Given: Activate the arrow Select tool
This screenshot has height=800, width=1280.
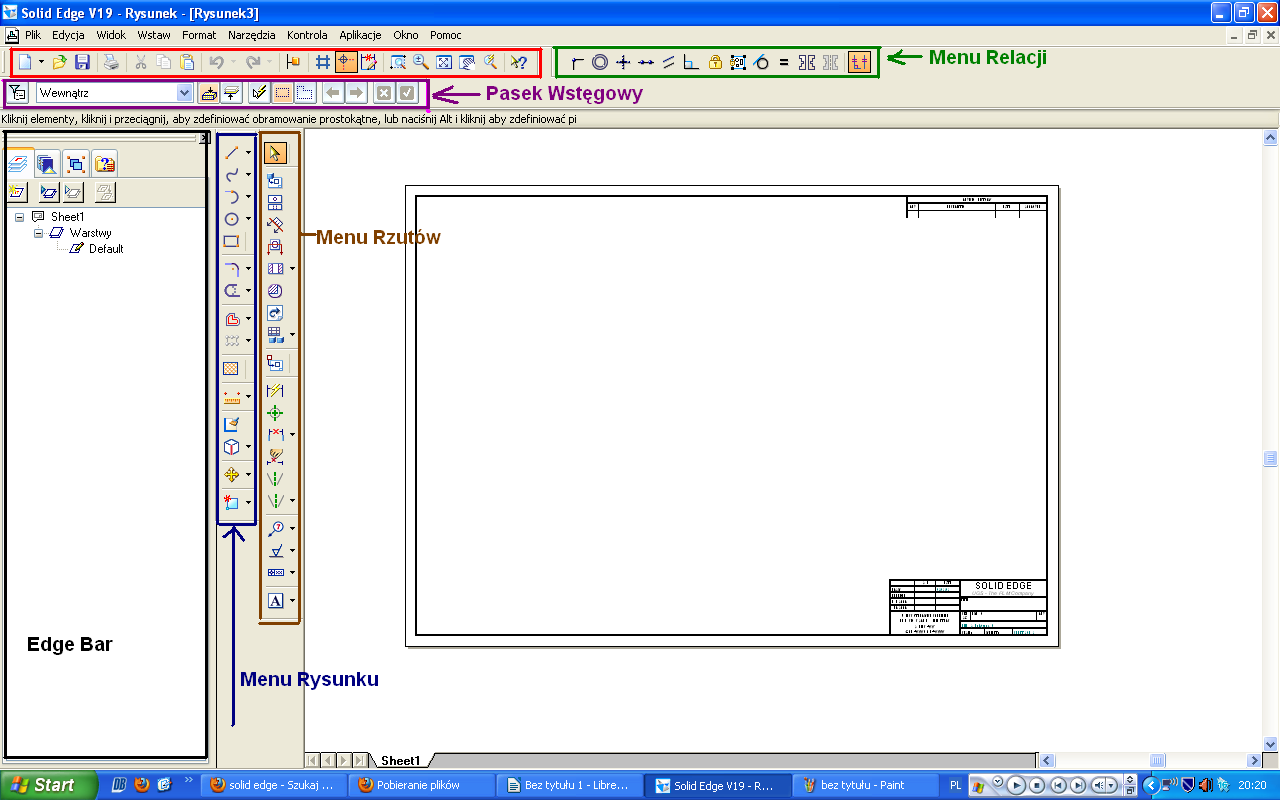Looking at the screenshot, I should click(x=276, y=153).
